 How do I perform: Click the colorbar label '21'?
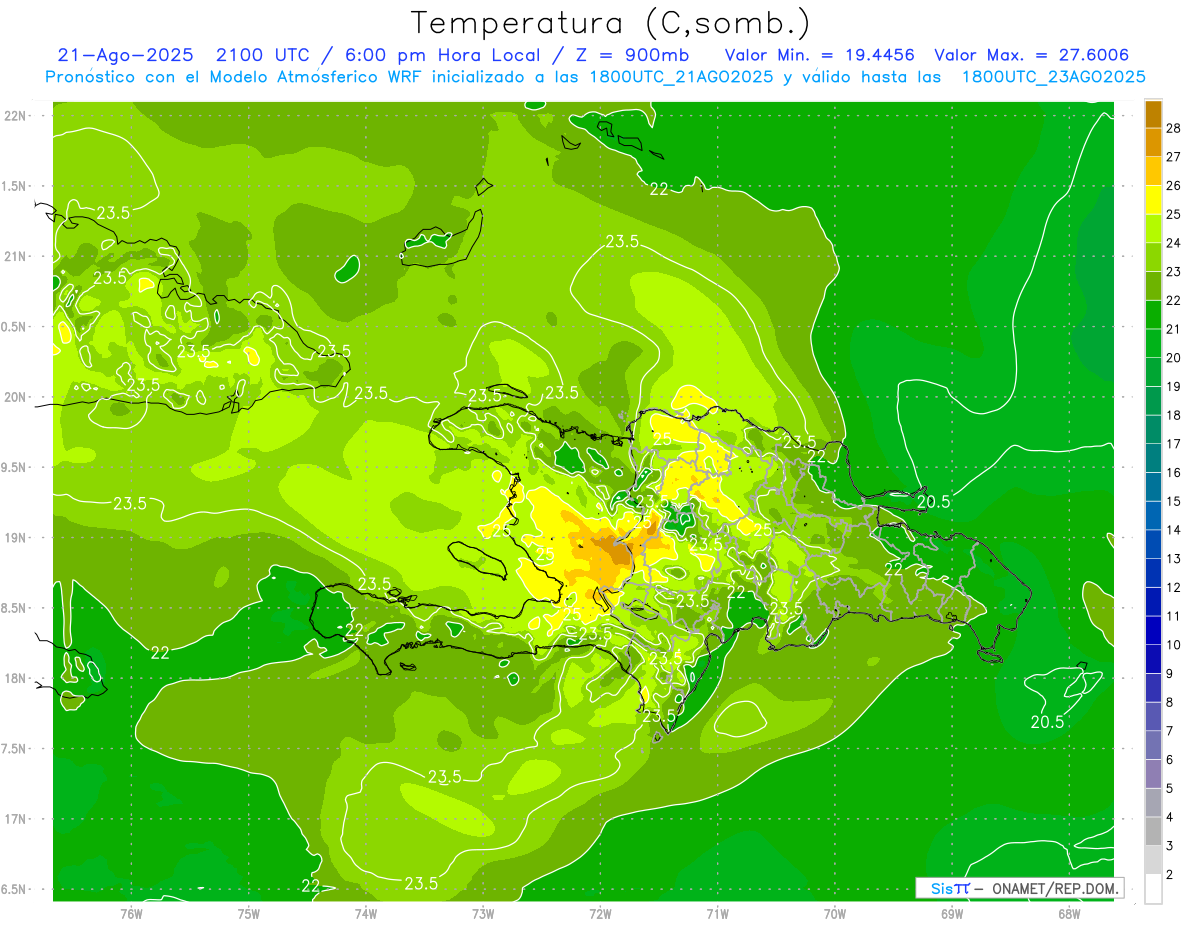[x=1174, y=329]
